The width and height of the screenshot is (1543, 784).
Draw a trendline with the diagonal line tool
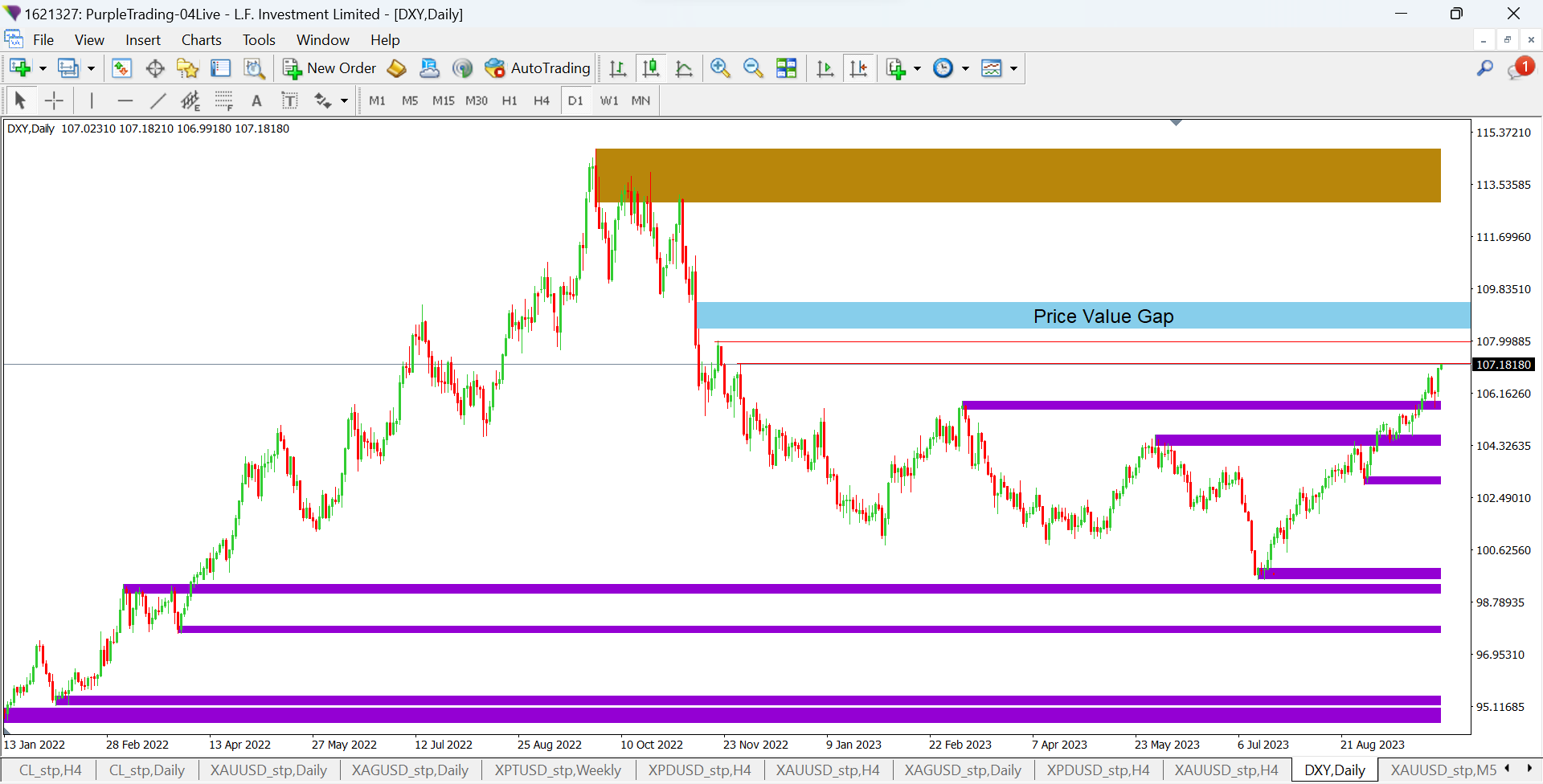158,100
